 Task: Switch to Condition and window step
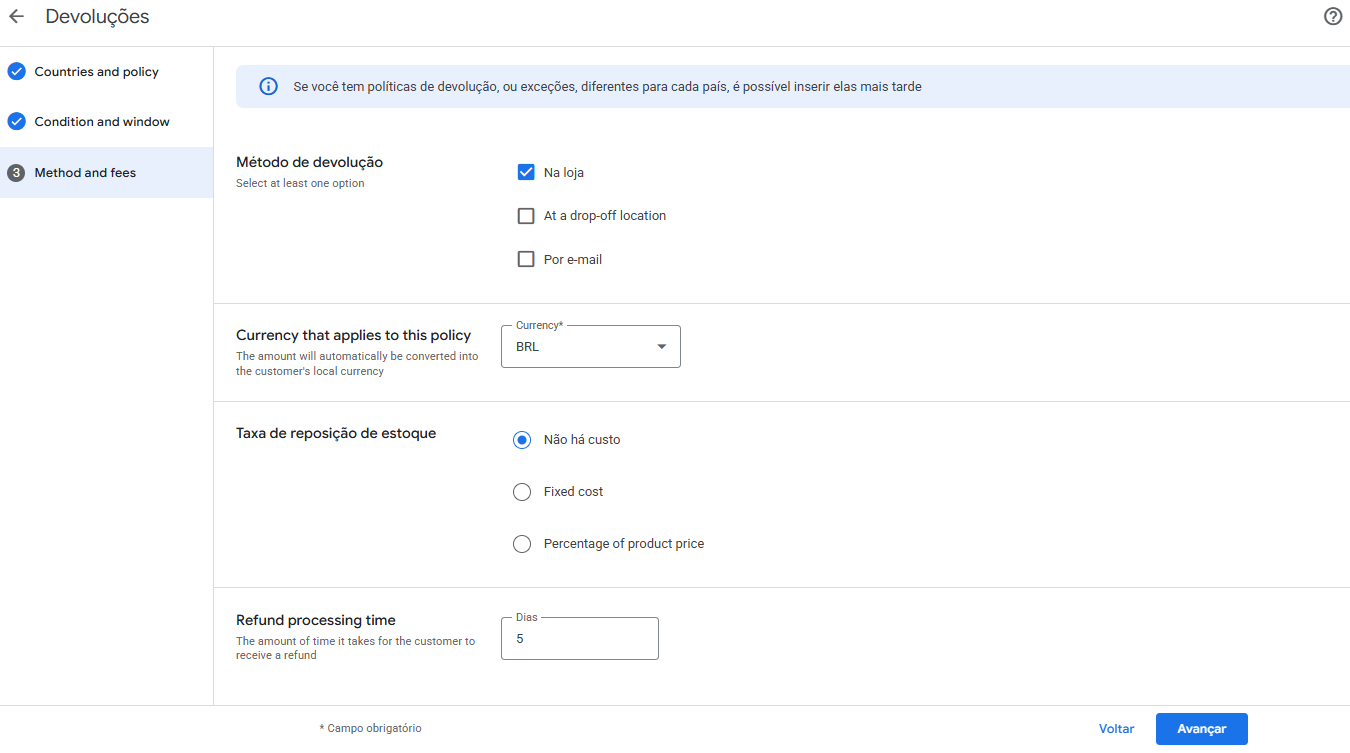[102, 122]
